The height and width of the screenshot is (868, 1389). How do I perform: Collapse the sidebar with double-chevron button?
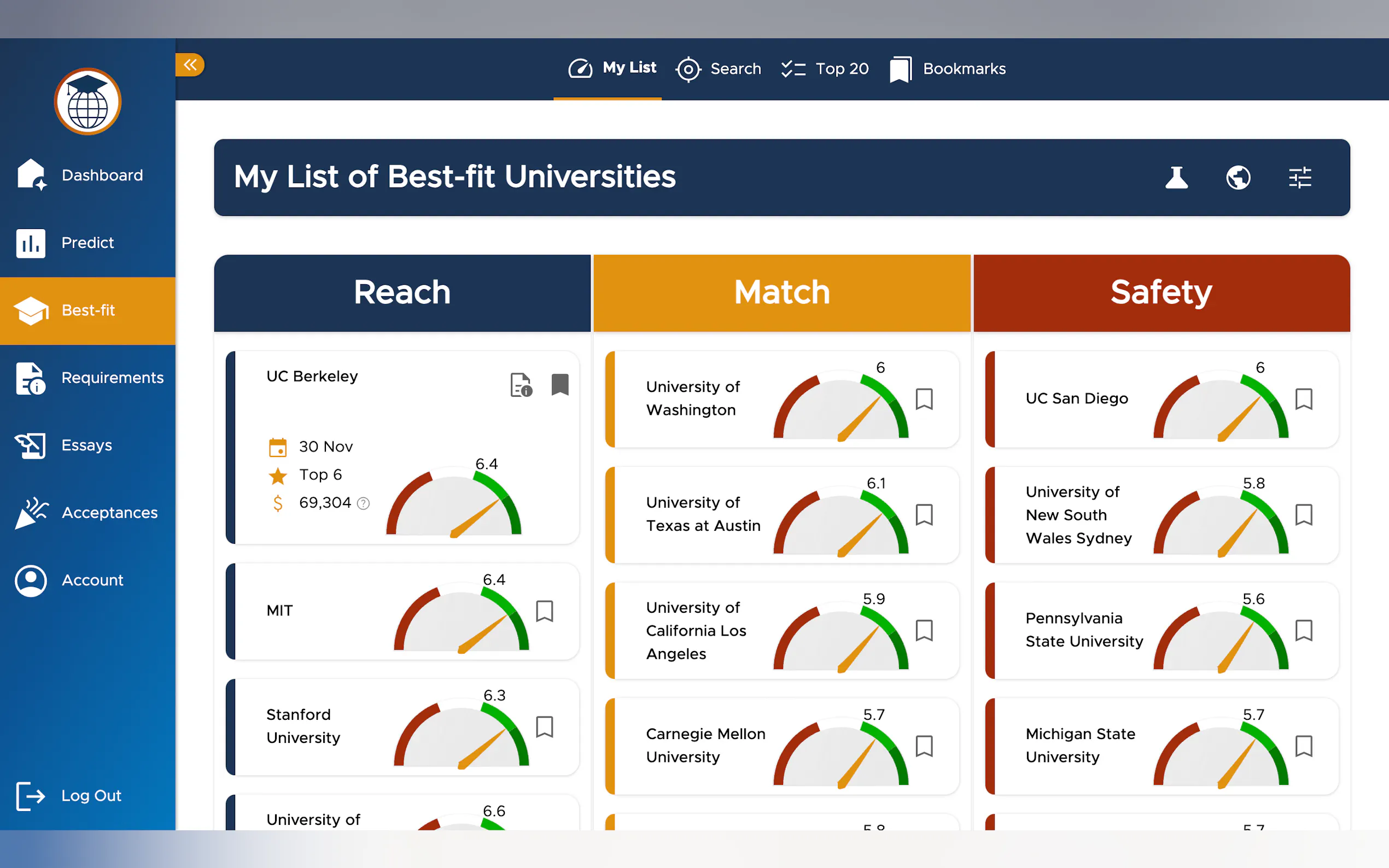[190, 65]
